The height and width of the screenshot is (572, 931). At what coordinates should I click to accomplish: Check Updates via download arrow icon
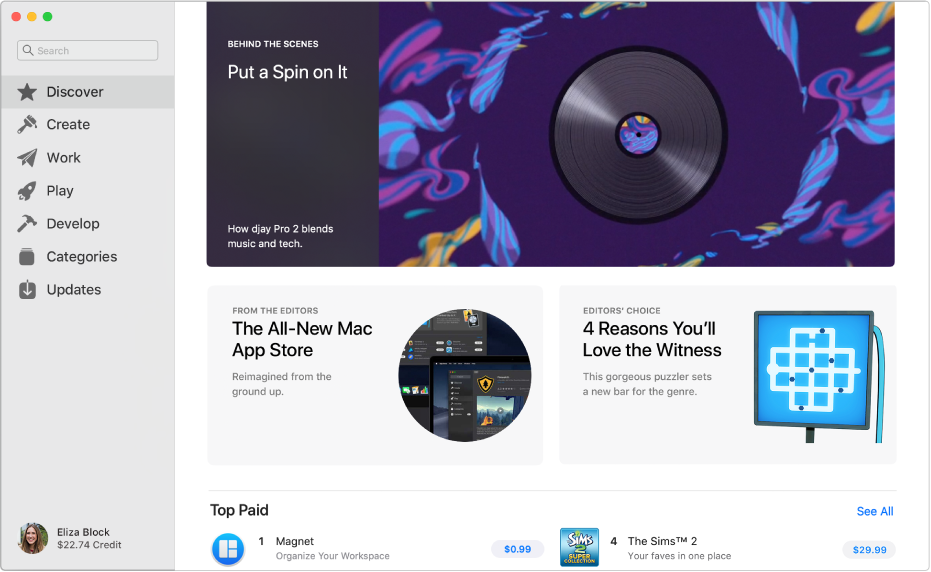coord(27,290)
